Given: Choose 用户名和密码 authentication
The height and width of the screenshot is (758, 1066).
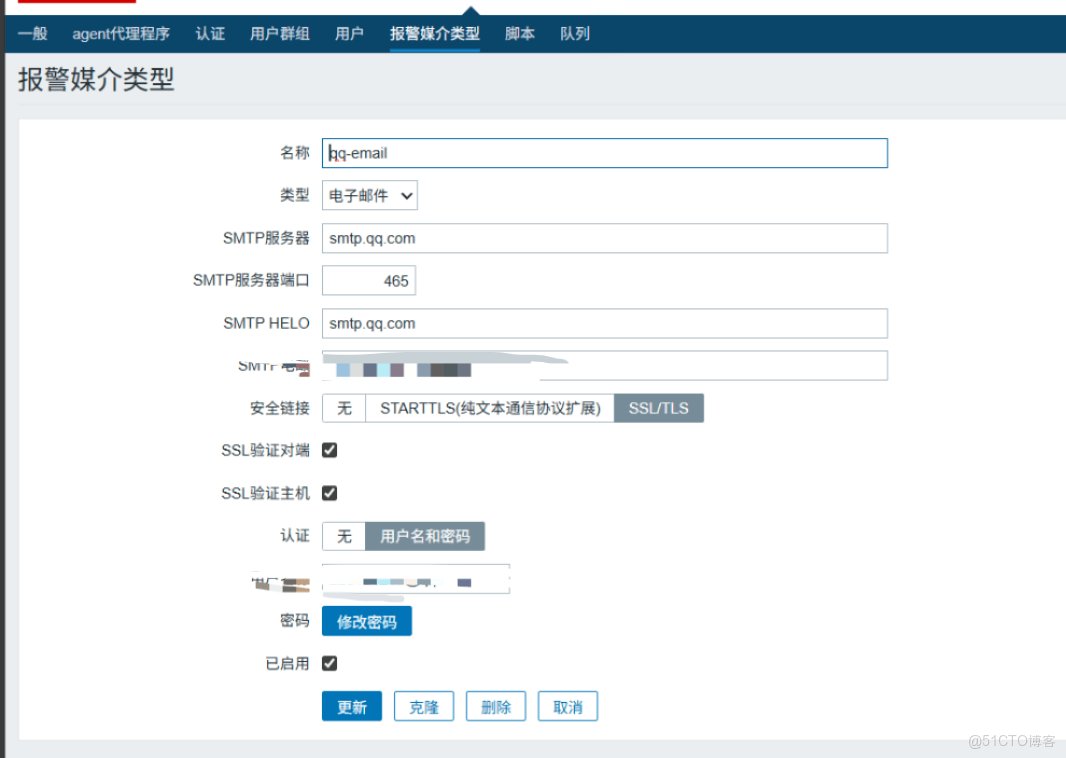Looking at the screenshot, I should 427,536.
